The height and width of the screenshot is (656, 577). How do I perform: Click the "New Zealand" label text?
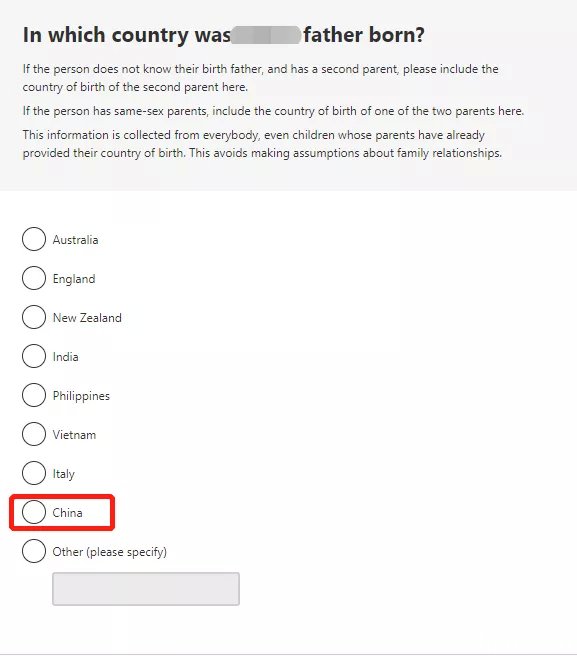[x=87, y=318]
